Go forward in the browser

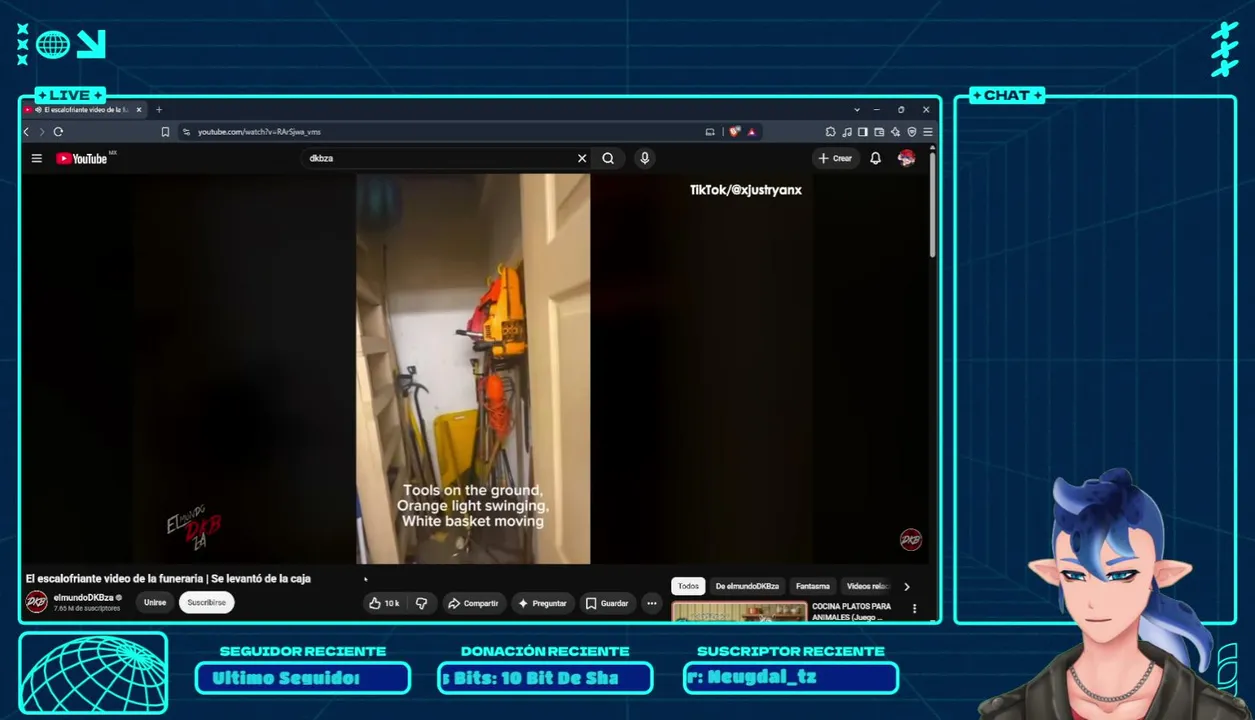point(42,132)
